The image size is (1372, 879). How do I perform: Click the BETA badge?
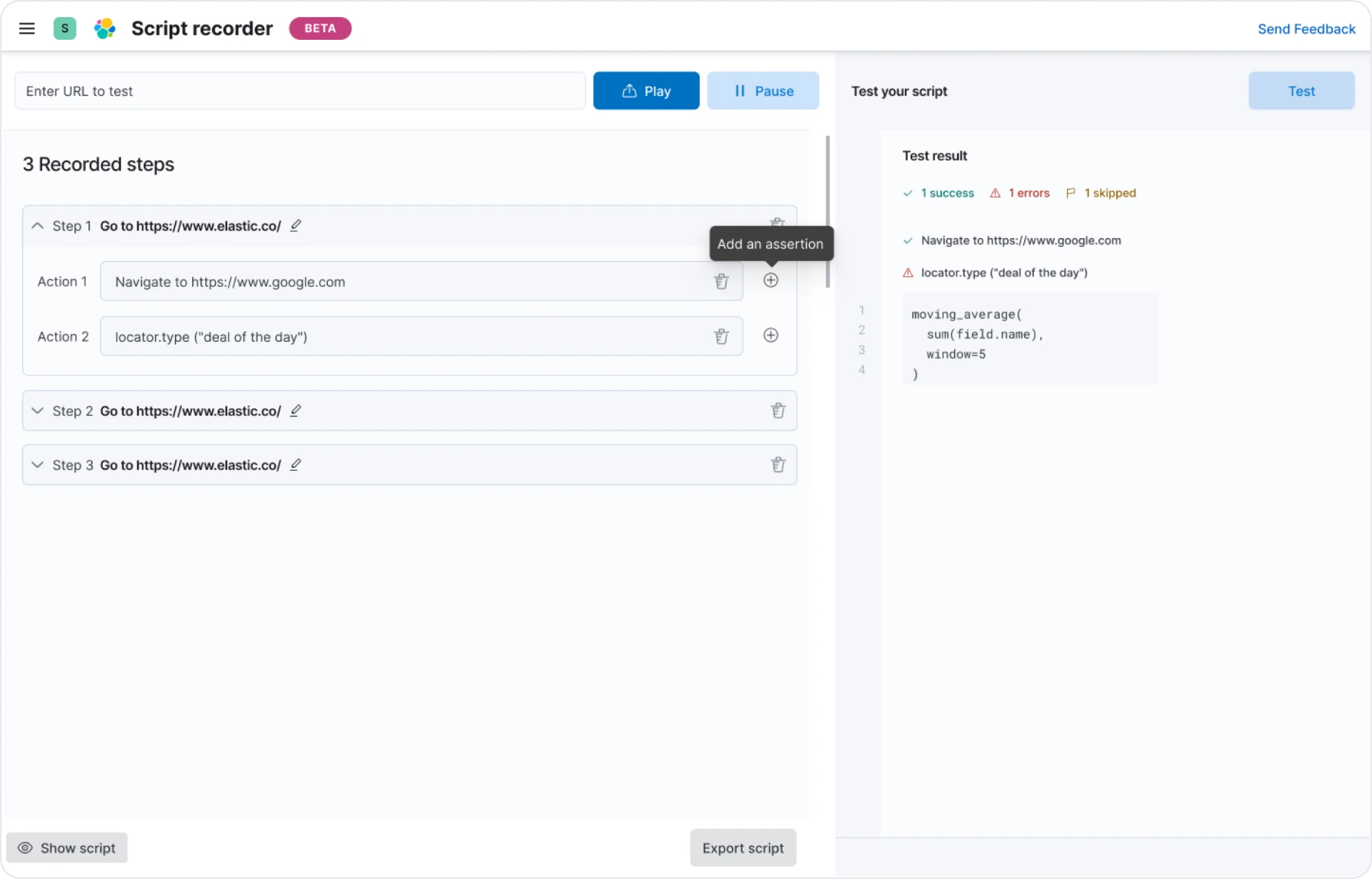(320, 28)
